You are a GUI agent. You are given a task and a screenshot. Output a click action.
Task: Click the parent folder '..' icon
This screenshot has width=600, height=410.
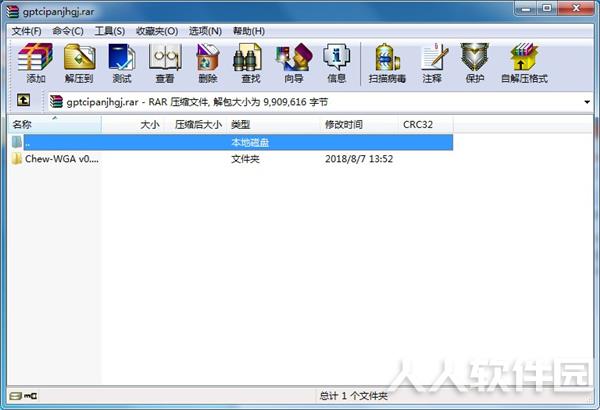[17, 142]
